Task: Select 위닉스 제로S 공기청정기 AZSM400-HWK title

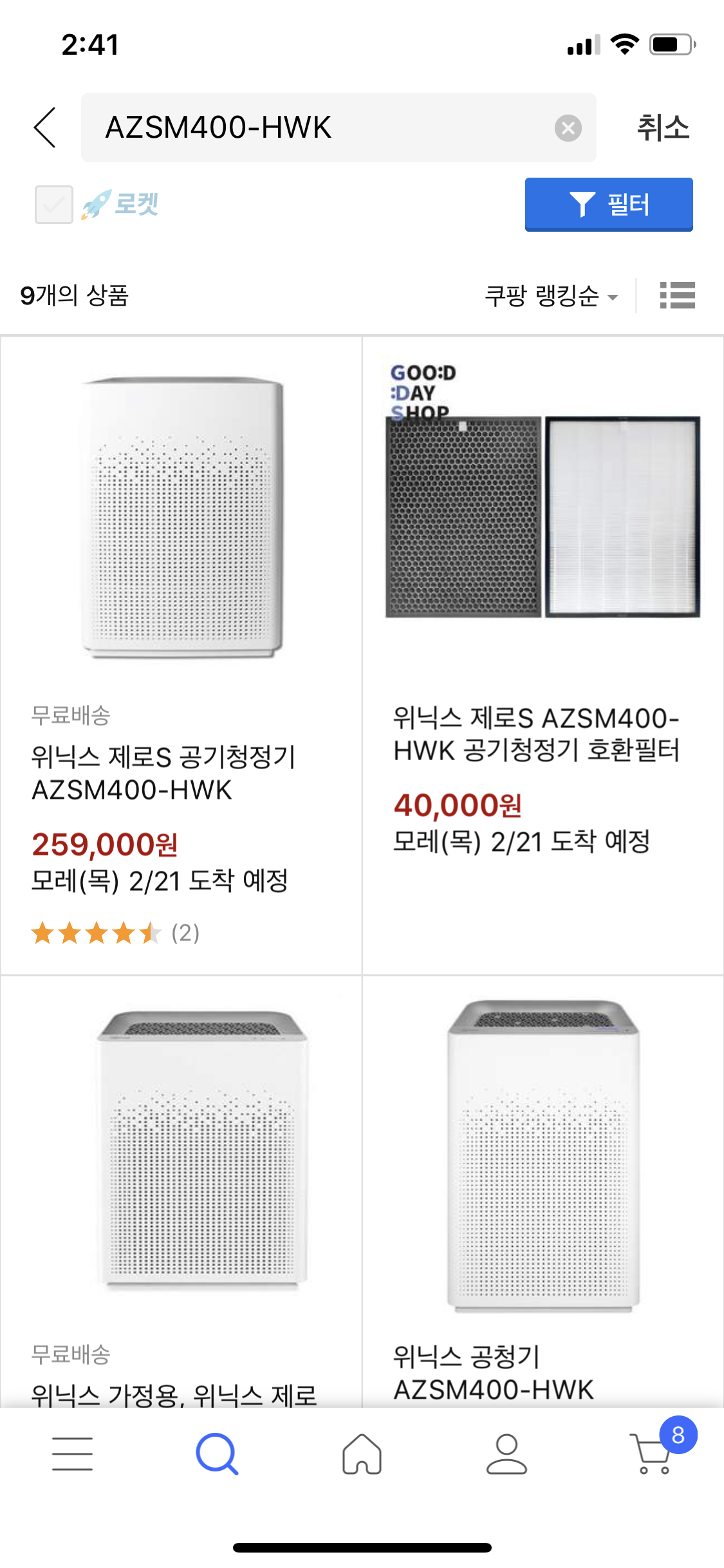Action: (x=163, y=773)
